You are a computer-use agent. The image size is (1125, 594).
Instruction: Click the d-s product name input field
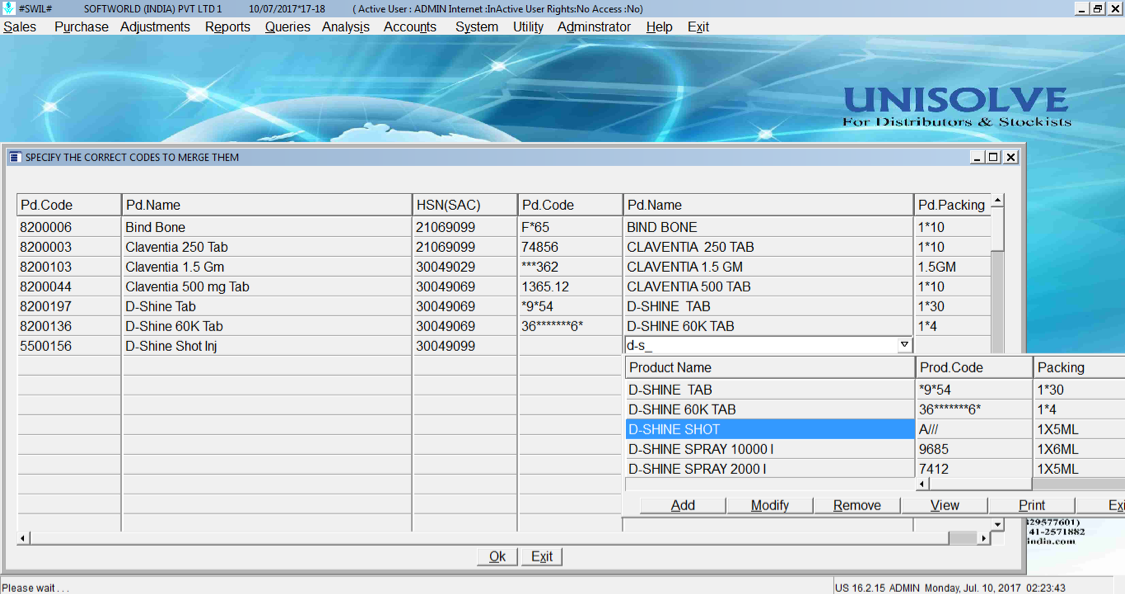[761, 345]
